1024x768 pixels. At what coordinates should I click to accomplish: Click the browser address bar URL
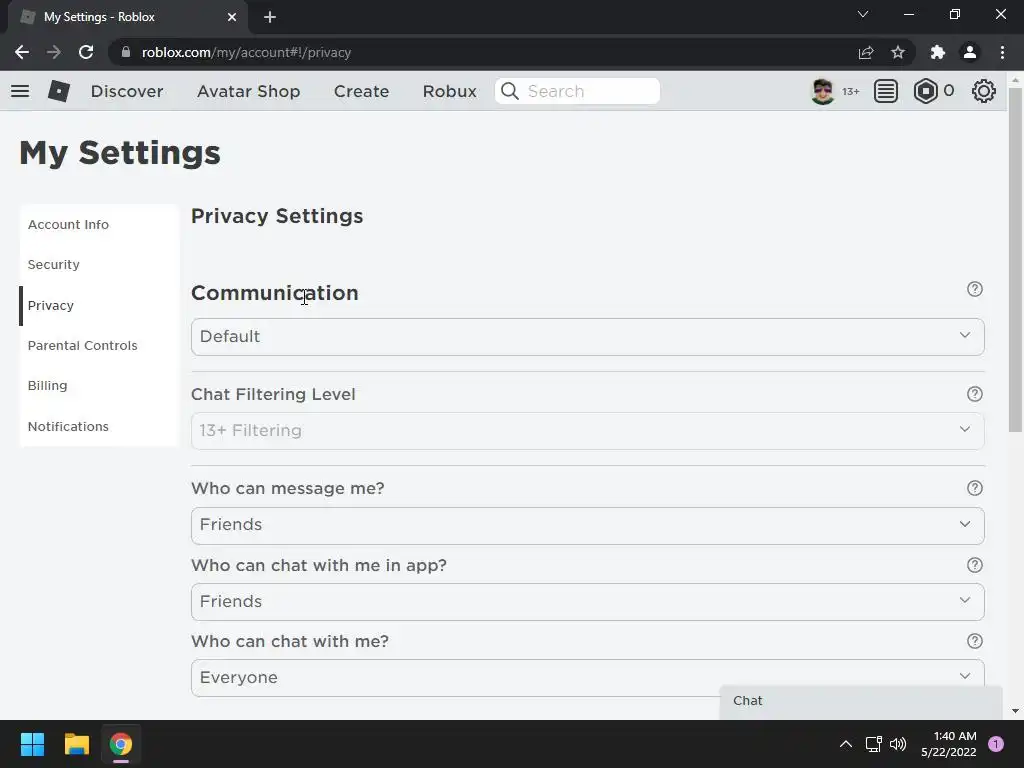pos(246,52)
